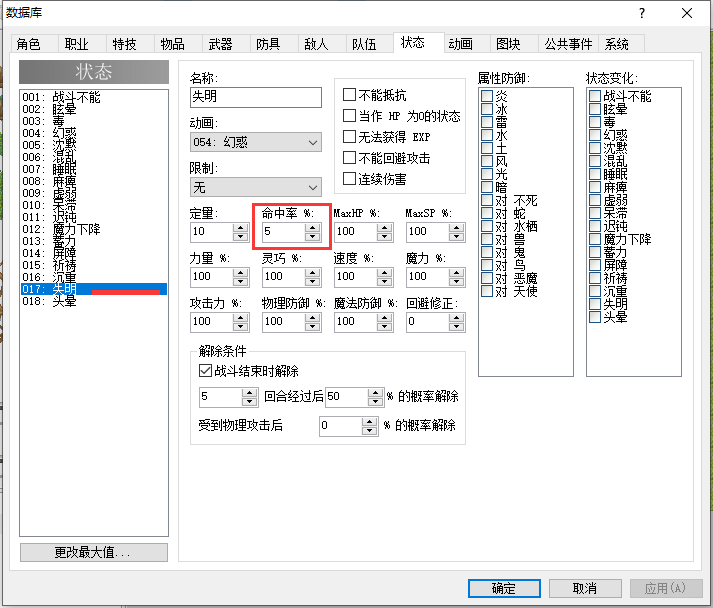Decrease the 魔力 % spinner value

(456, 281)
